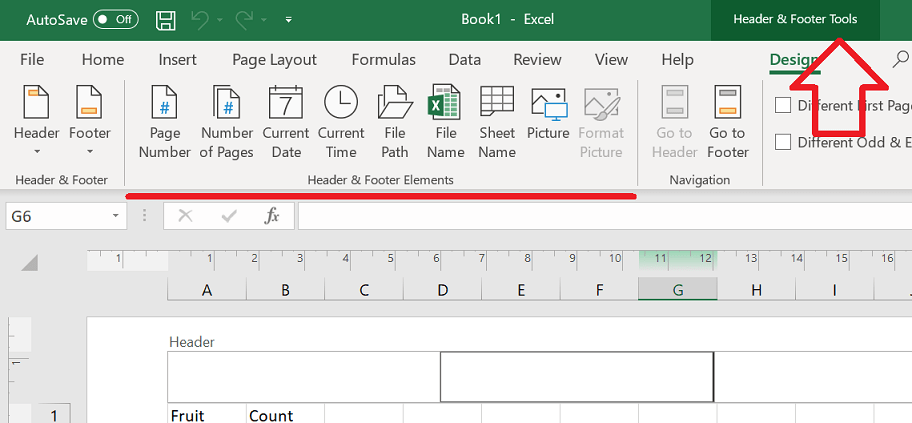This screenshot has height=423, width=912.
Task: Insert Current Time element
Action: click(341, 122)
